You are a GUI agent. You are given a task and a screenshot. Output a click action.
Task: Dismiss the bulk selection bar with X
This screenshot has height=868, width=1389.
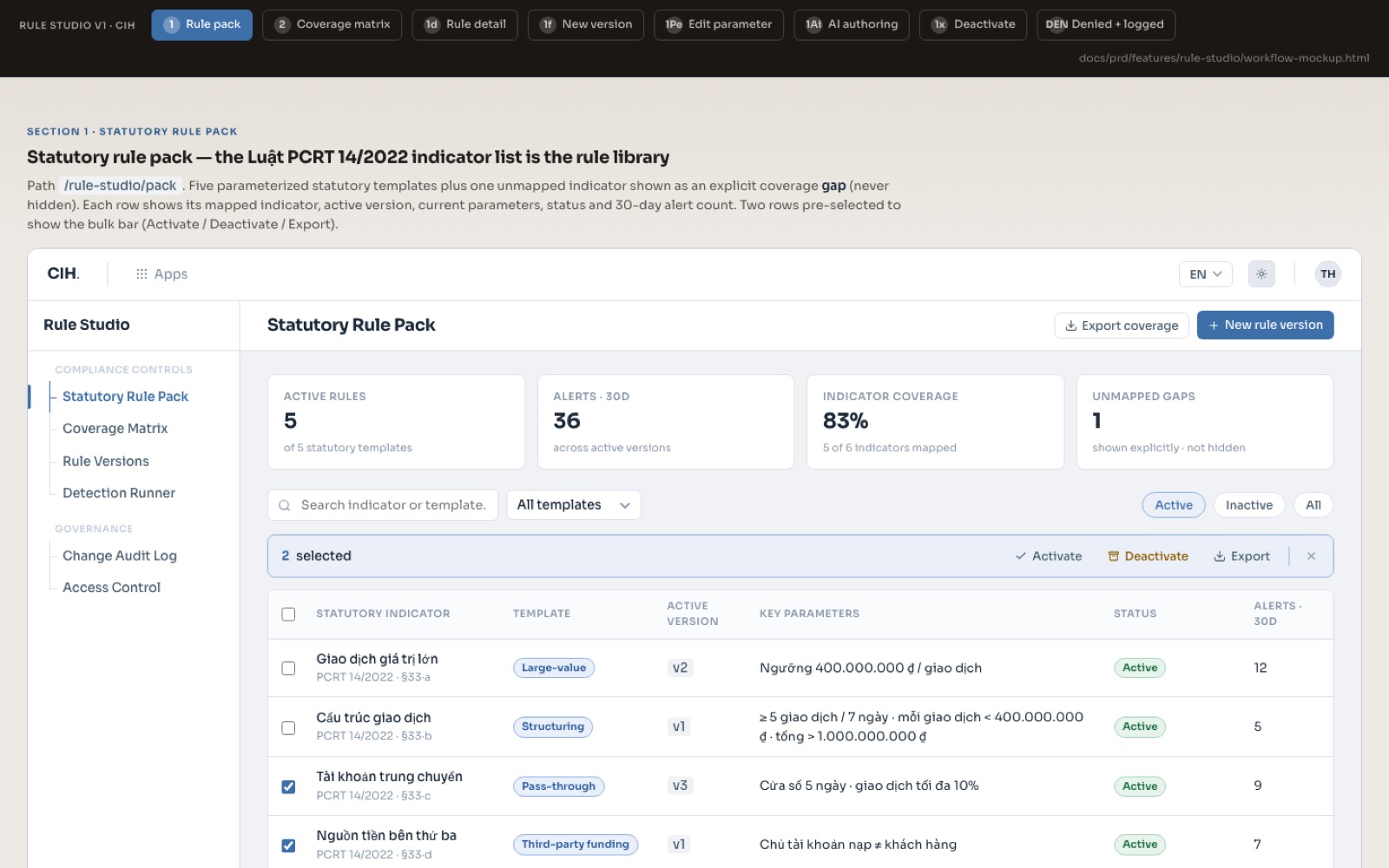1311,556
